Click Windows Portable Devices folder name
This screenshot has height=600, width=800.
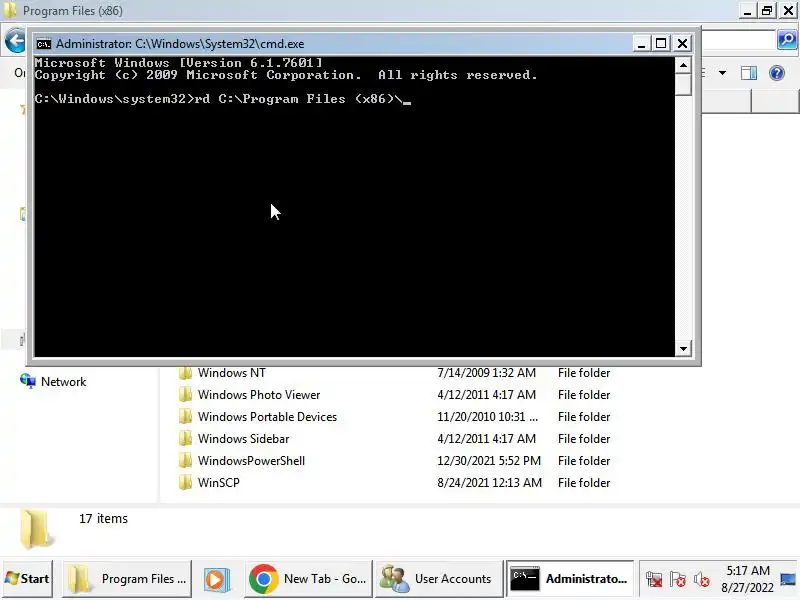tap(267, 417)
